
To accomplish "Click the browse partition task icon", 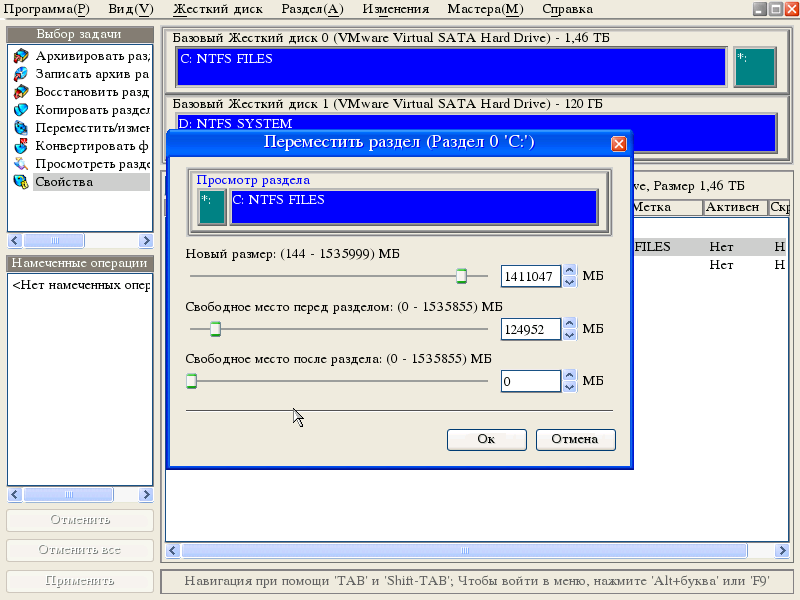I will (20, 163).
